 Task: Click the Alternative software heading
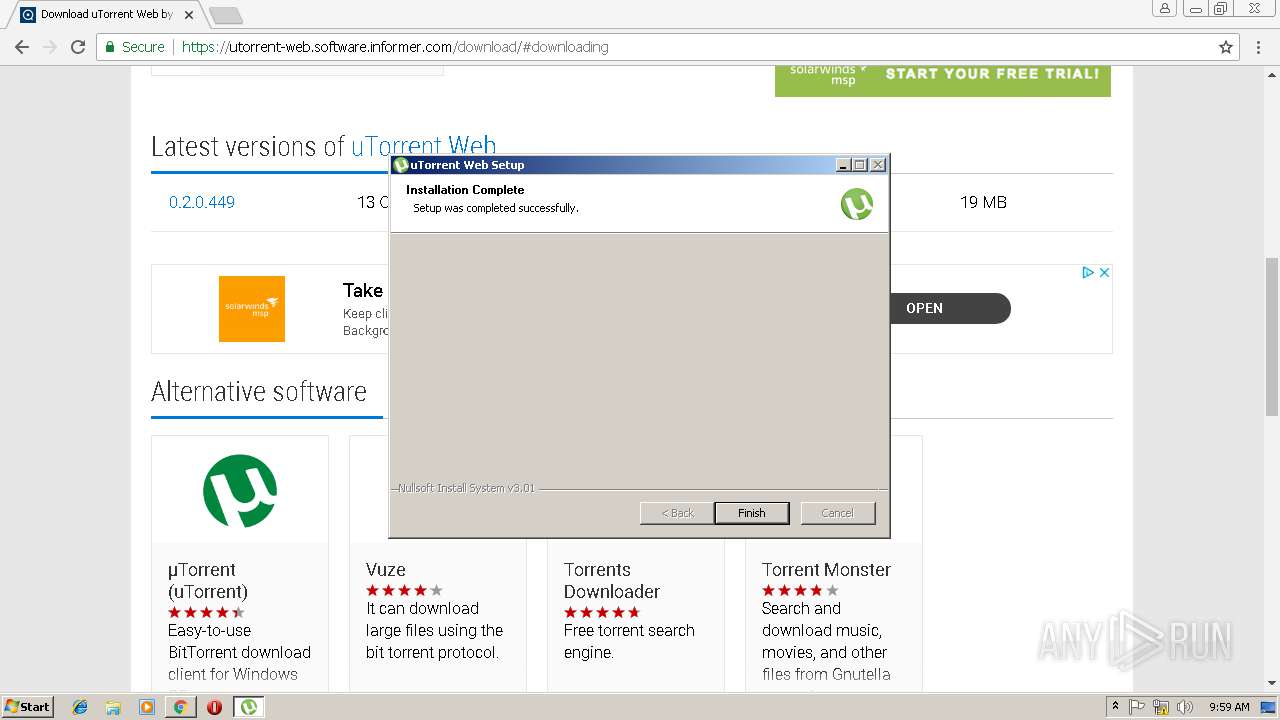tap(259, 391)
